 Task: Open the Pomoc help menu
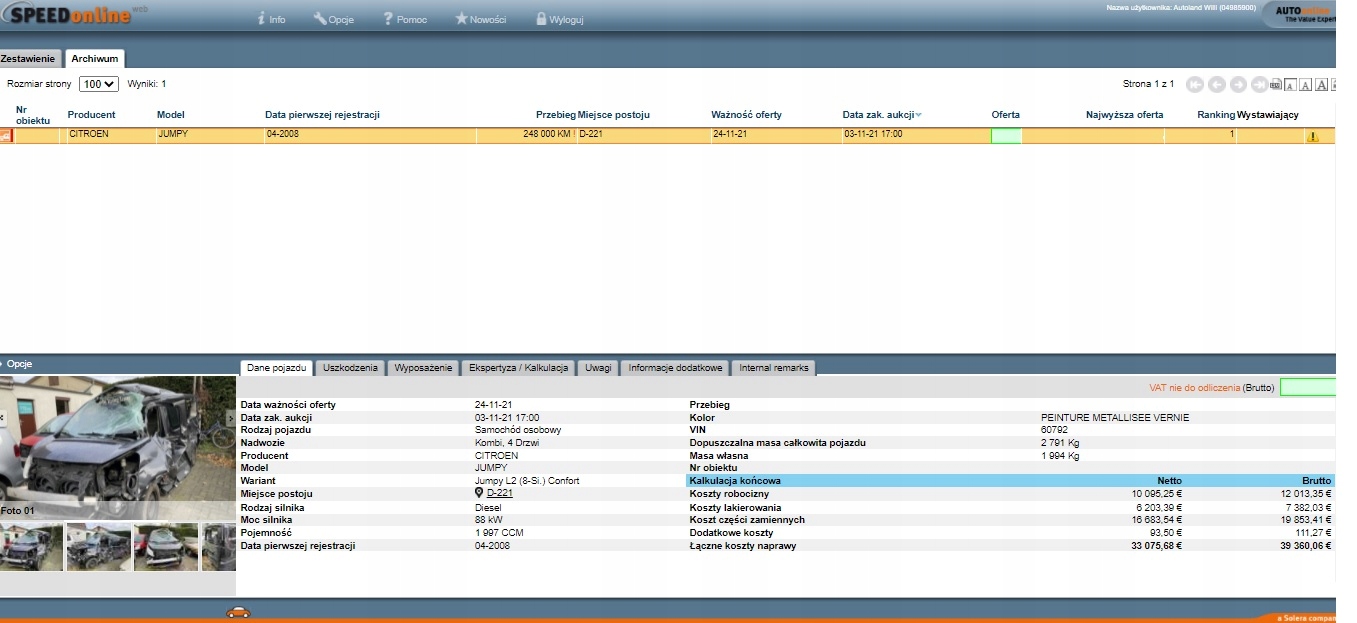tap(404, 19)
